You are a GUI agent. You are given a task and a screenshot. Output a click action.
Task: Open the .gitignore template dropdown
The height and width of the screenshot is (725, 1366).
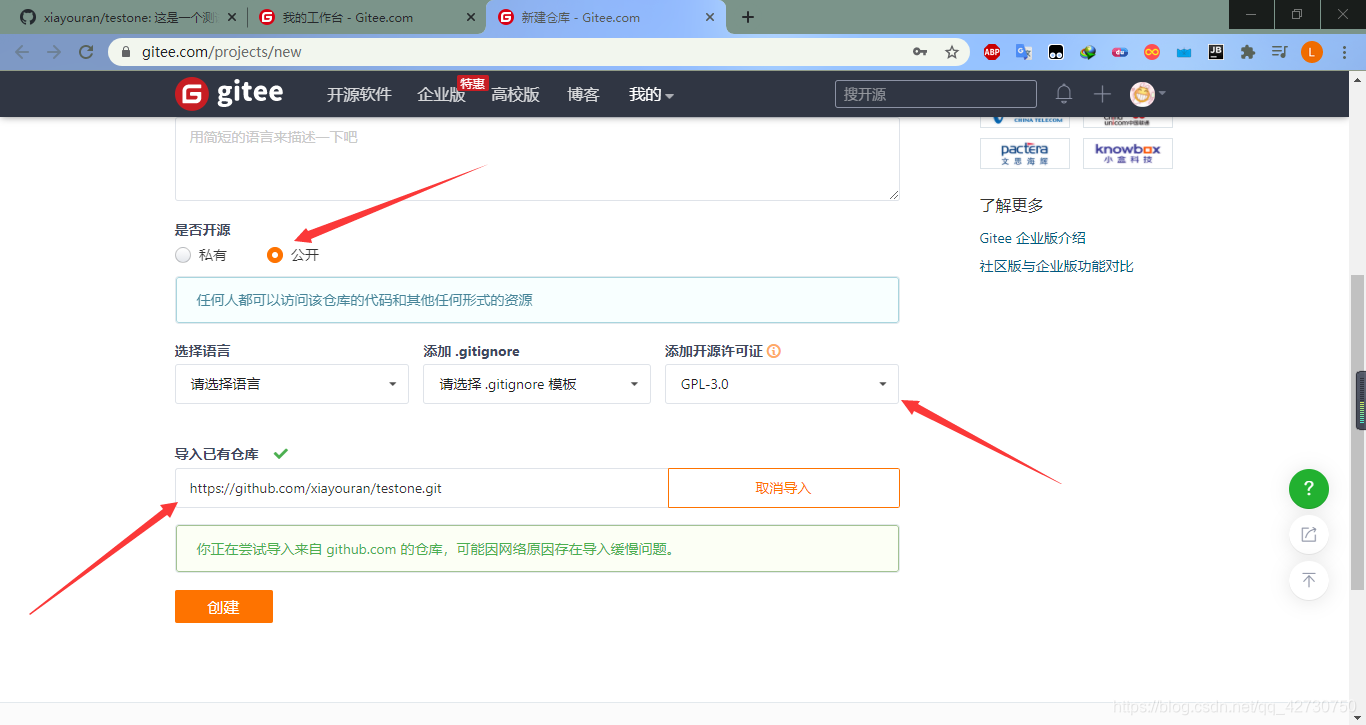tap(536, 384)
